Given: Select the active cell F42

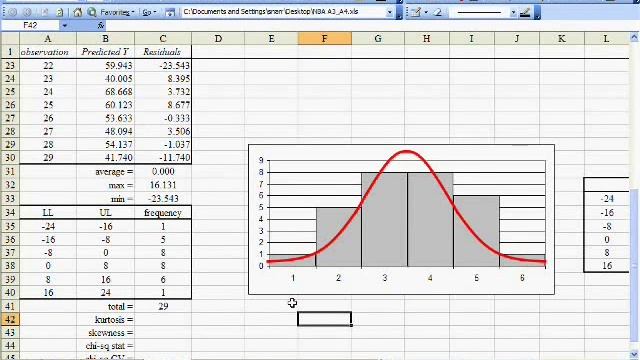Looking at the screenshot, I should pyautogui.click(x=324, y=319).
